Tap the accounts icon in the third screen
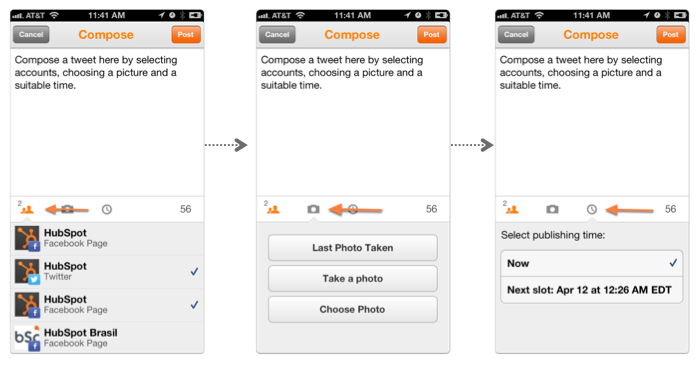Viewport: 699px width, 366px height. [x=512, y=209]
